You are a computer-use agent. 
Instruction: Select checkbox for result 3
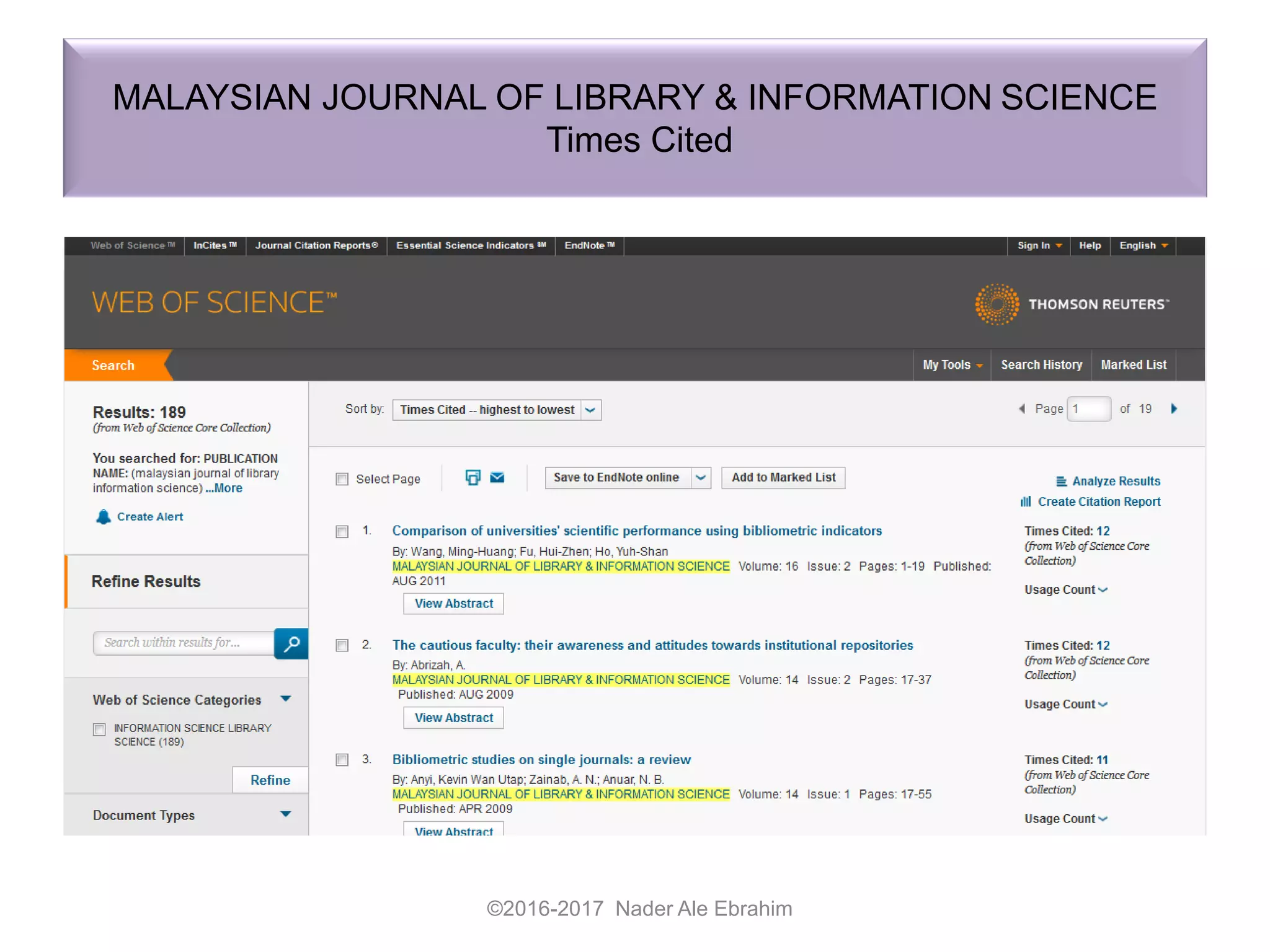(x=342, y=760)
